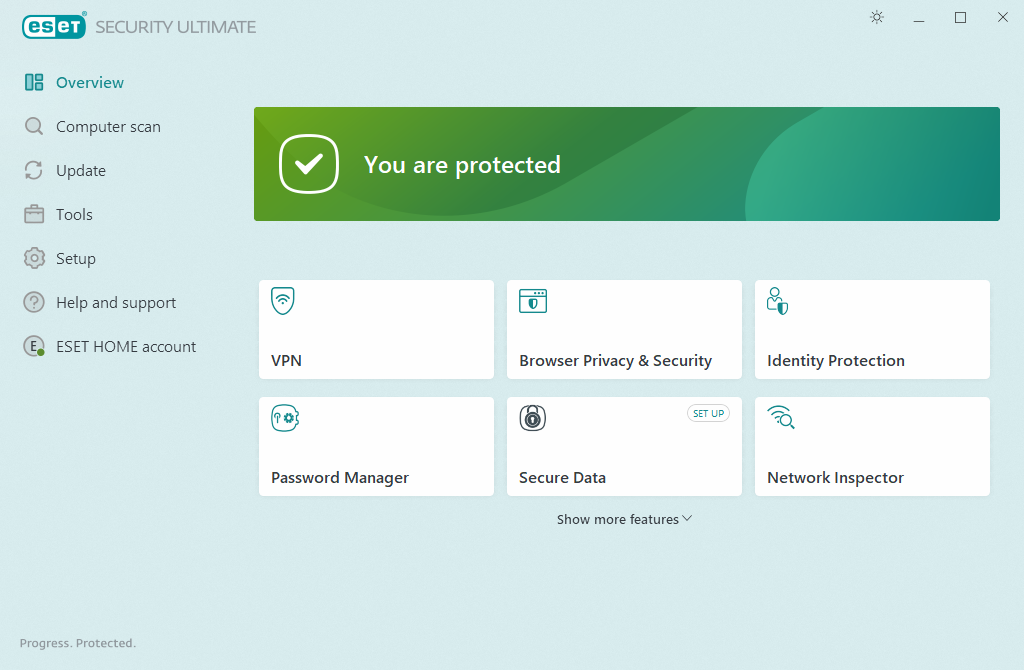Expand Show more features
The image size is (1024, 670).
coord(618,519)
